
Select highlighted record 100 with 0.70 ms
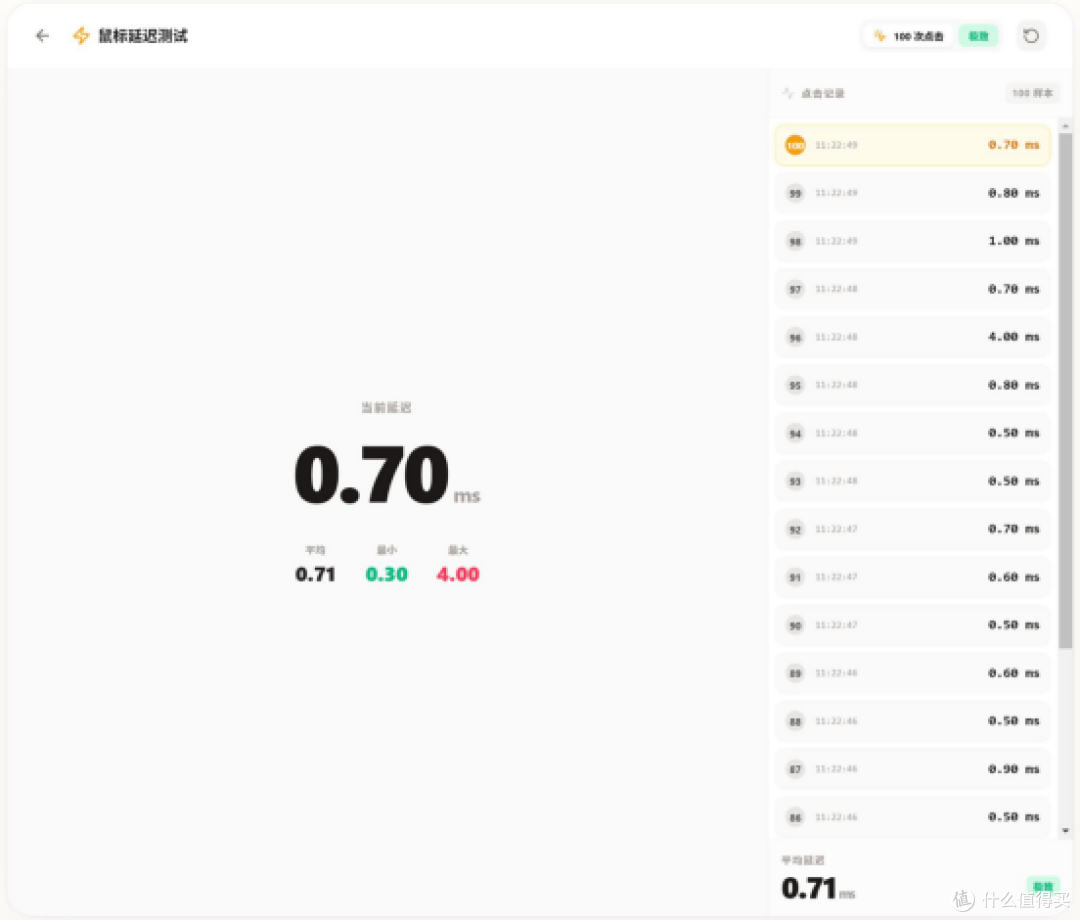pos(912,145)
